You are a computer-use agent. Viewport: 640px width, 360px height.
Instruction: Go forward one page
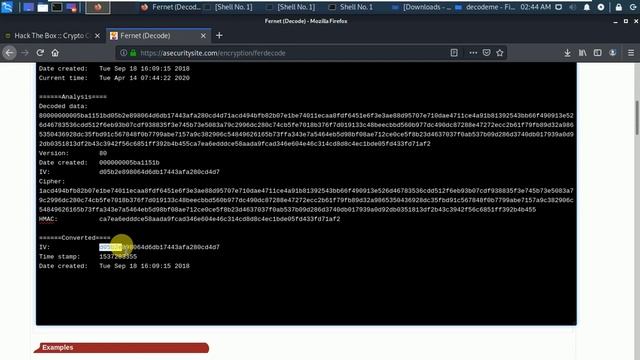[25, 53]
